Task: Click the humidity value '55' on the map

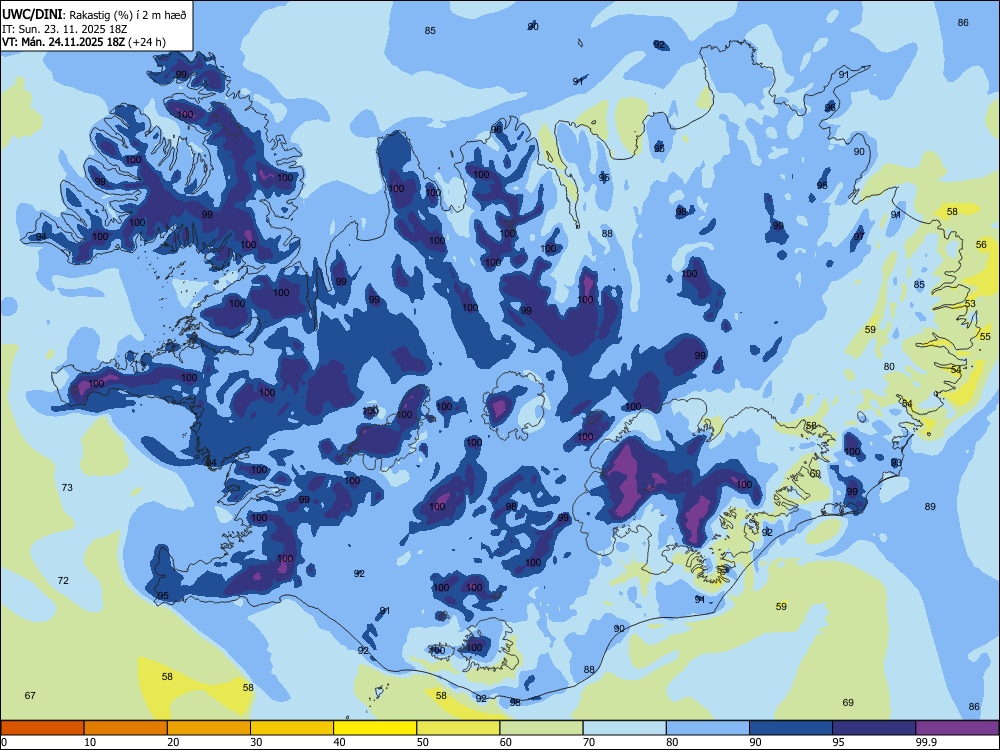Action: (x=985, y=336)
